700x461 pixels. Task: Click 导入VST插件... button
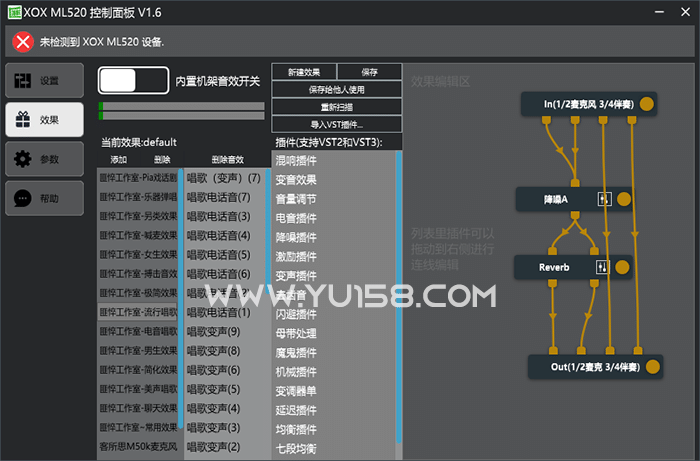[x=337, y=125]
